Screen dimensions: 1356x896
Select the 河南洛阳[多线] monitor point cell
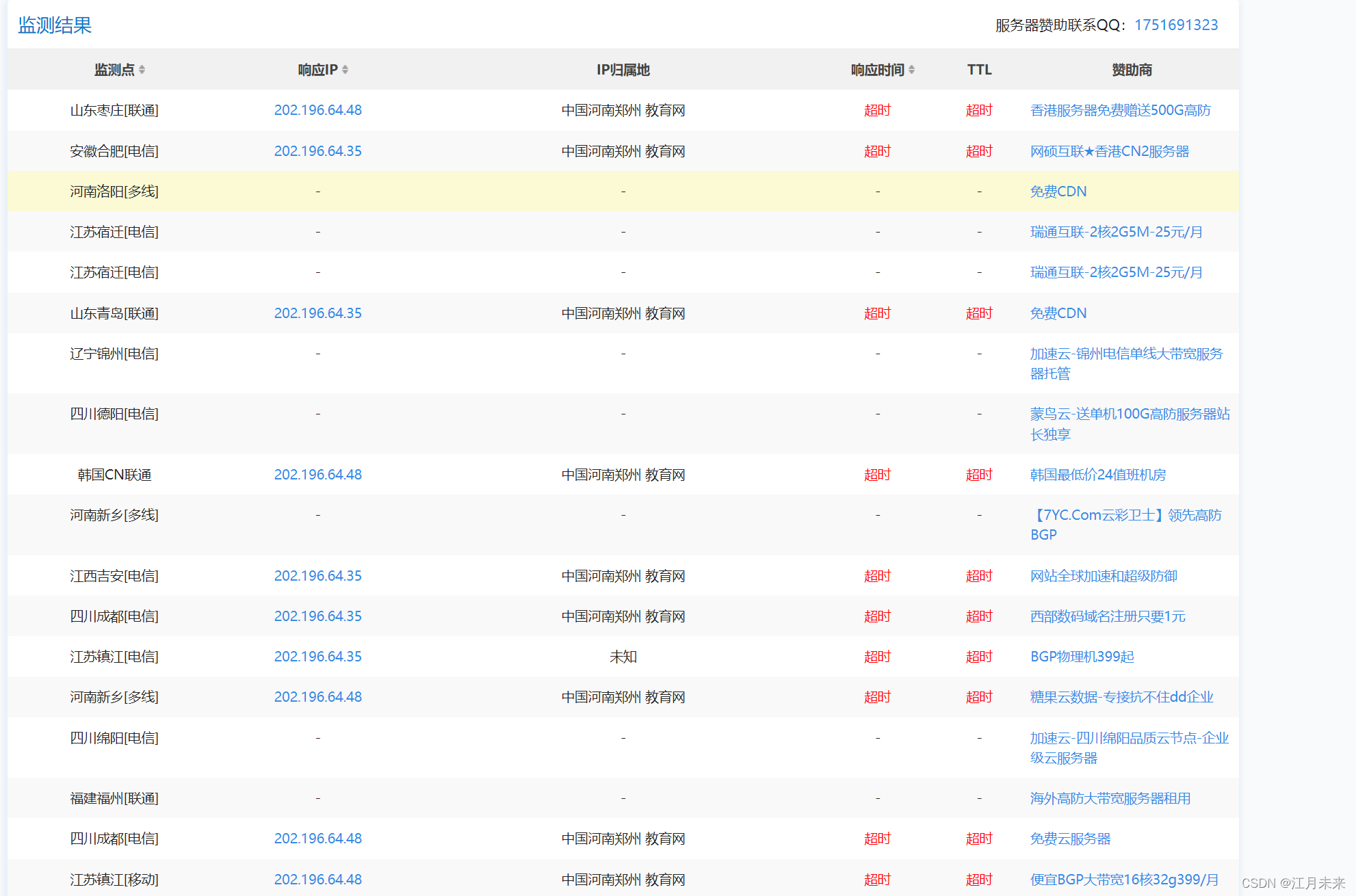114,192
